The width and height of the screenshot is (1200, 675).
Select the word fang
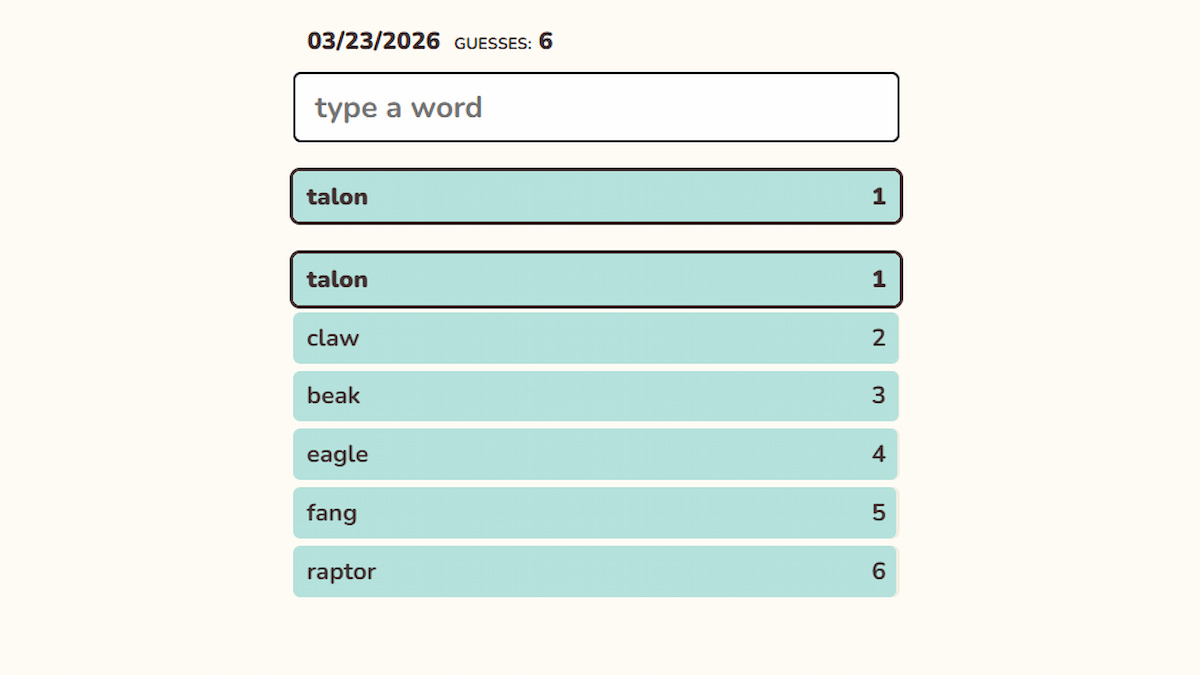pos(332,513)
